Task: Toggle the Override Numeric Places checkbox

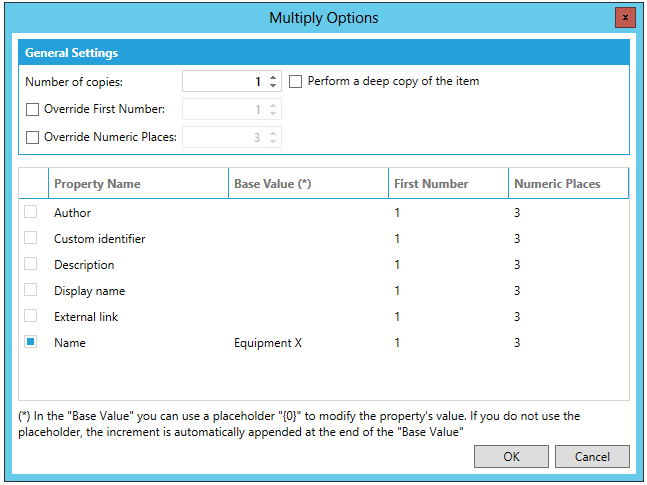Action: click(33, 137)
